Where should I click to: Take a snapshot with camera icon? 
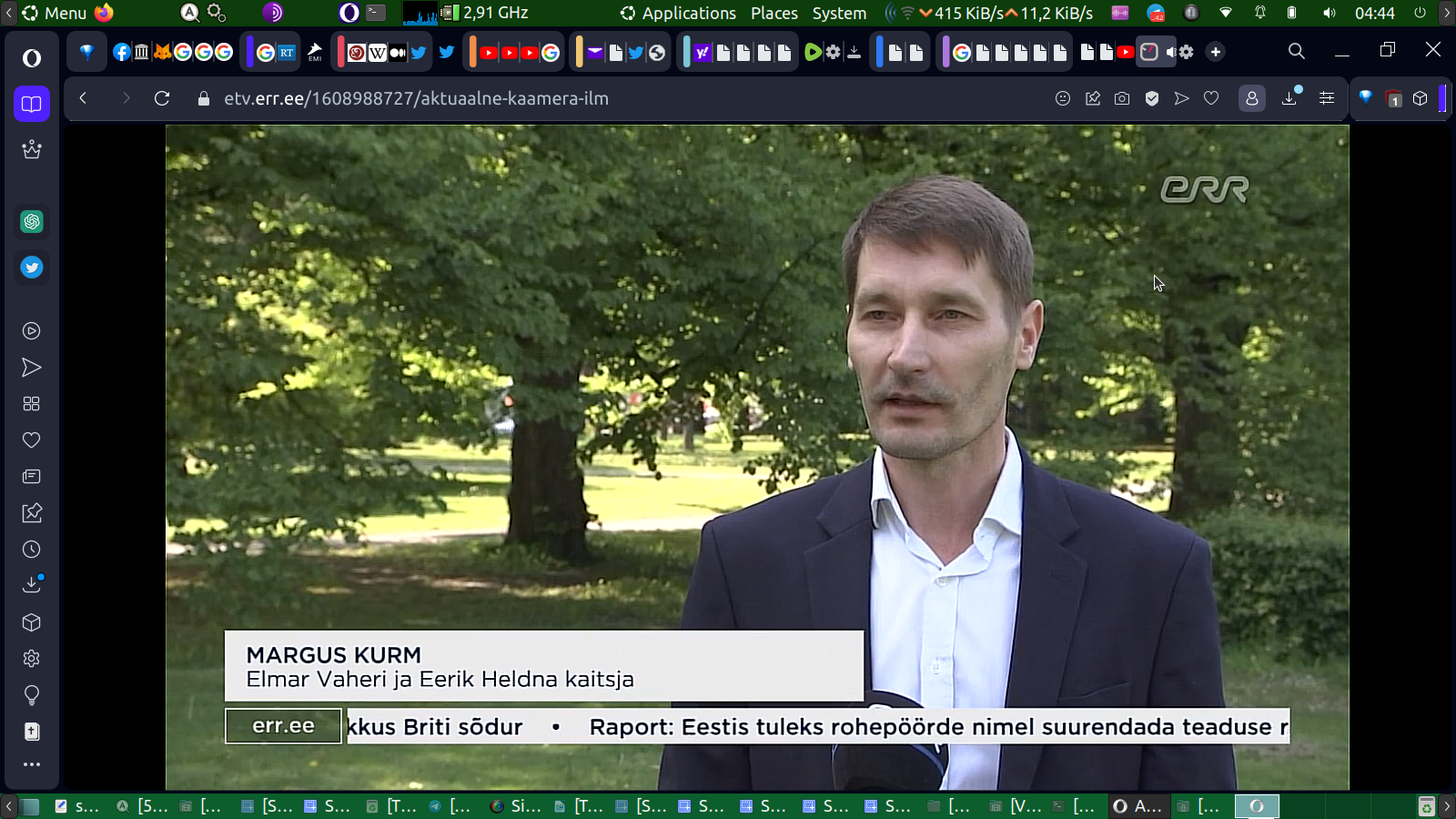pyautogui.click(x=1122, y=98)
